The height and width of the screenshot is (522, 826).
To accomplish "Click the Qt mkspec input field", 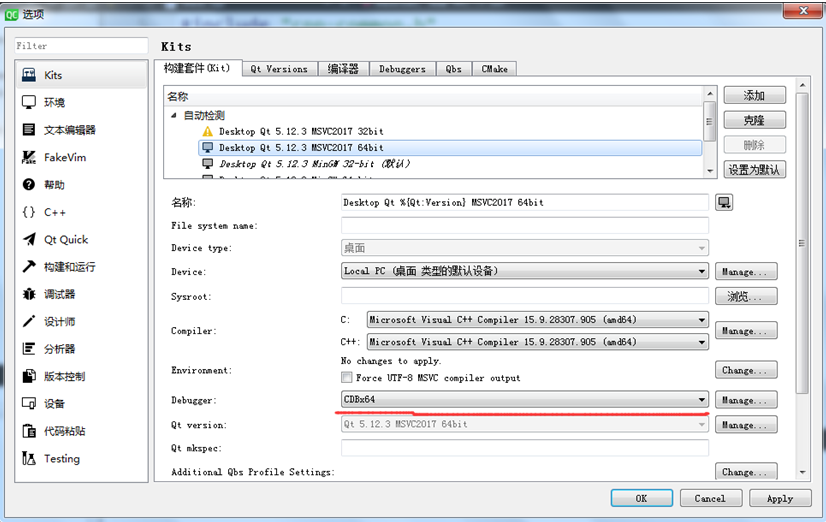I will coord(525,448).
